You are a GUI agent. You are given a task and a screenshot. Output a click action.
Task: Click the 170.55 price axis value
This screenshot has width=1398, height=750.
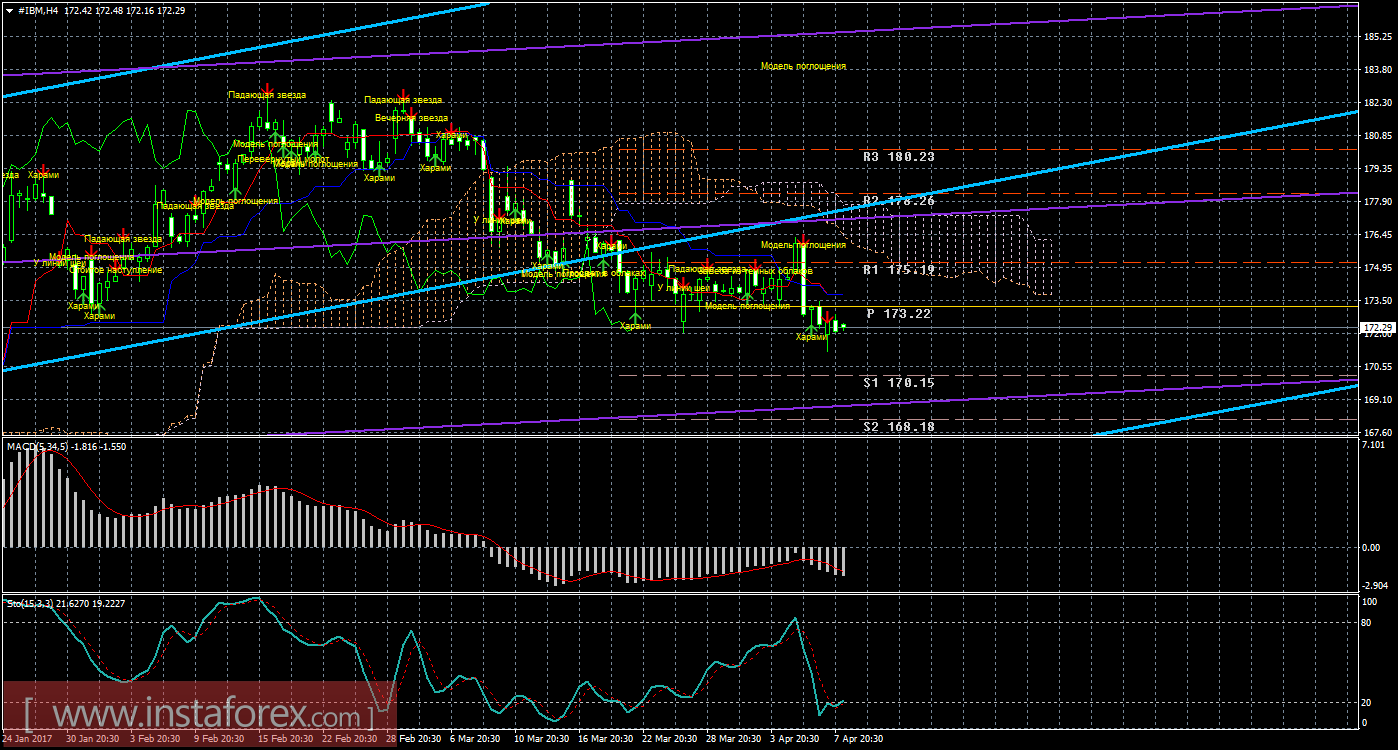1378,367
